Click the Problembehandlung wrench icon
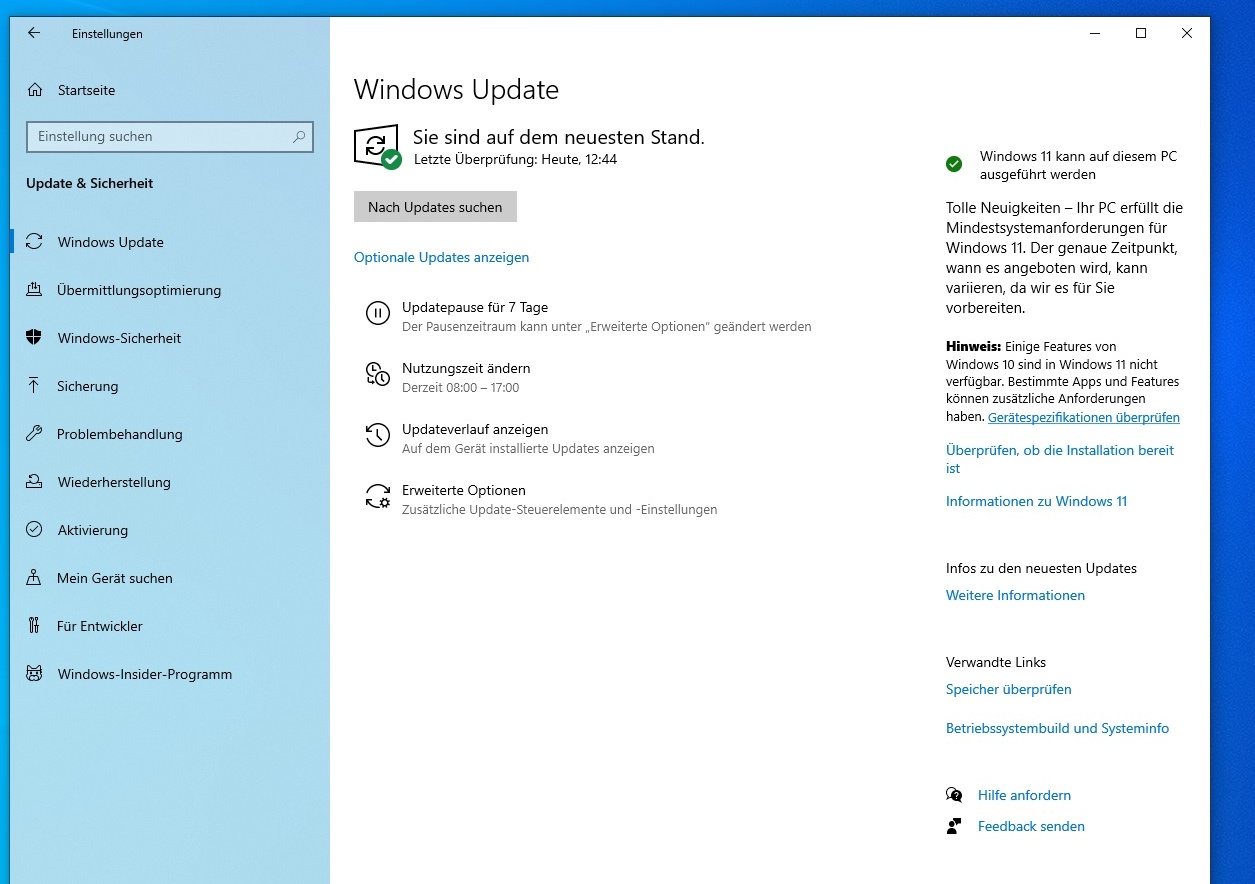The width and height of the screenshot is (1255, 884). coord(34,434)
